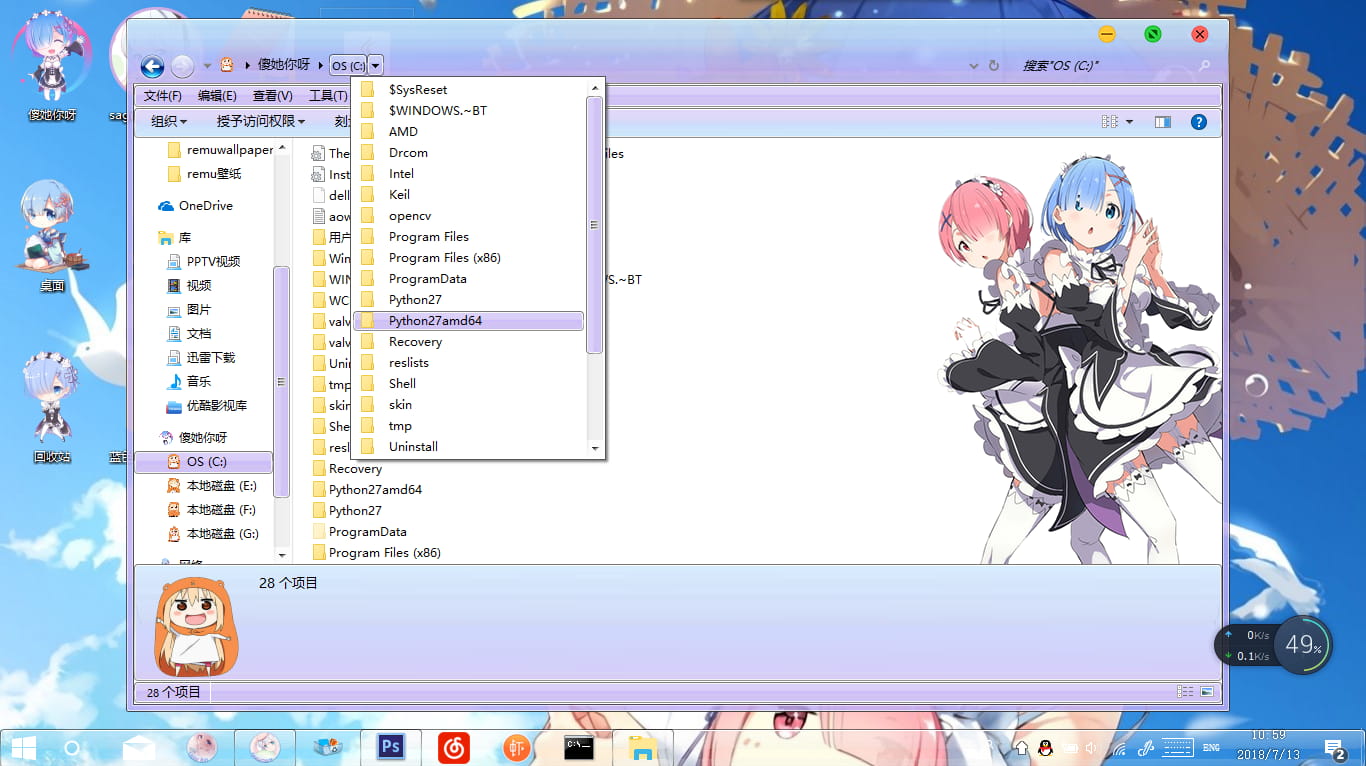Viewport: 1366px width, 766px height.
Task: Open NetEase Cloud Music from the taskbar
Action: tap(454, 747)
